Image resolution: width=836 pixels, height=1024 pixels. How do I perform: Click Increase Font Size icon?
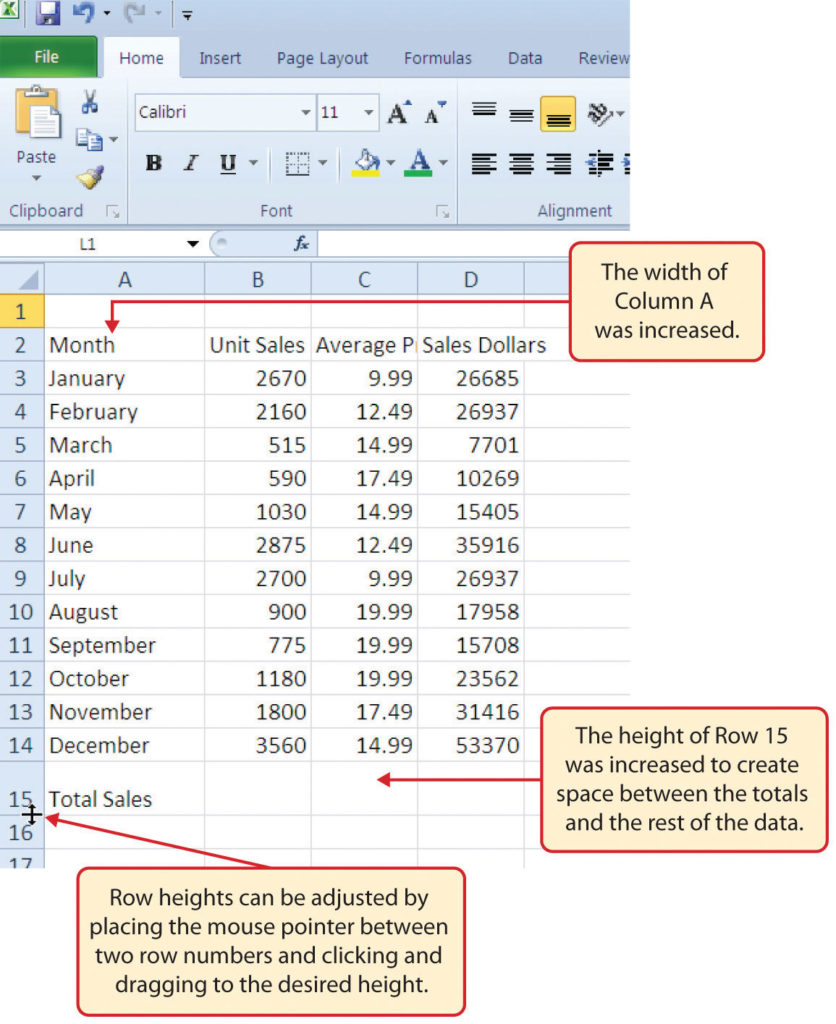[399, 112]
